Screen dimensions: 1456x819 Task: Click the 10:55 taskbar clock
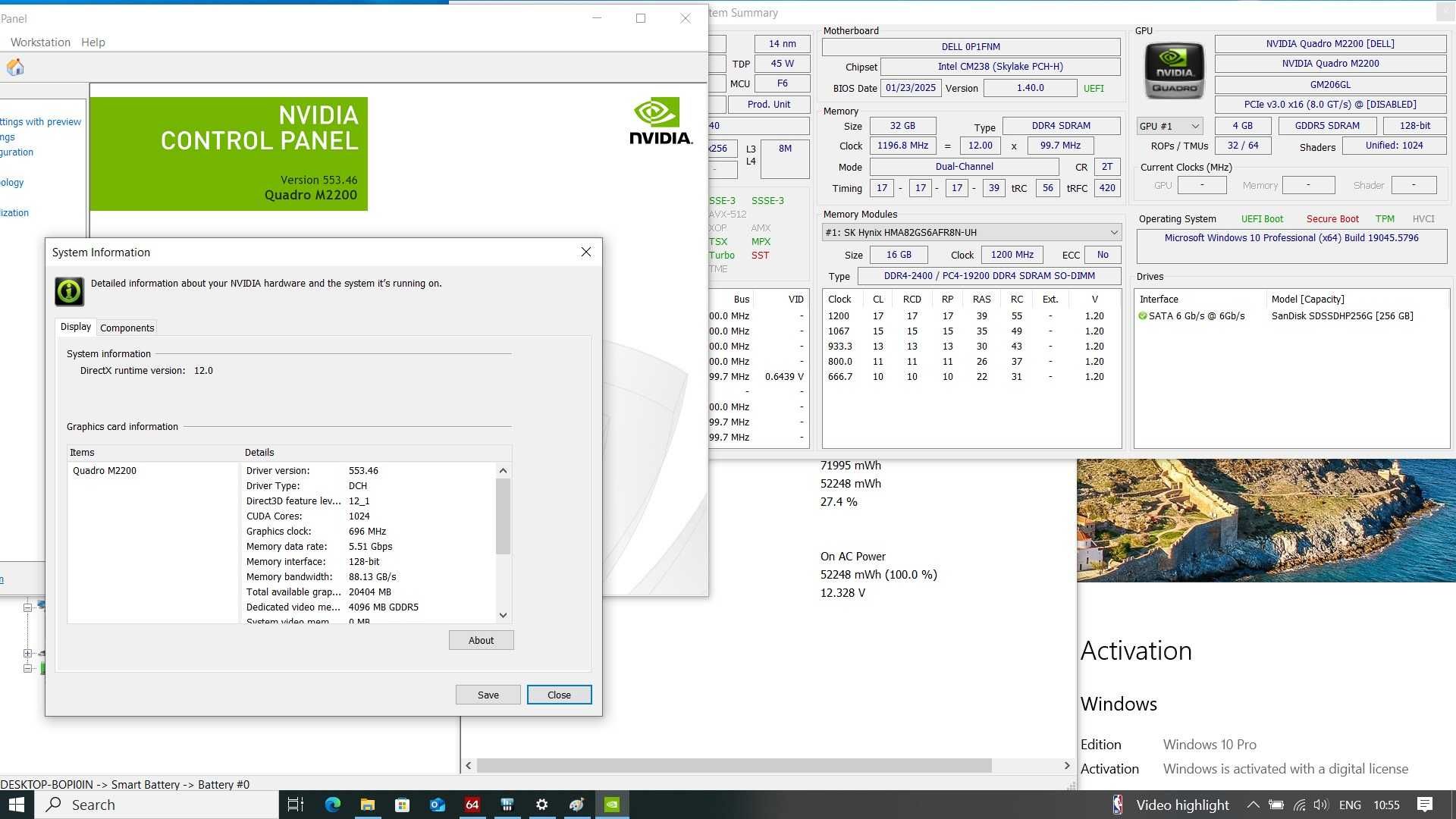pyautogui.click(x=1386, y=805)
